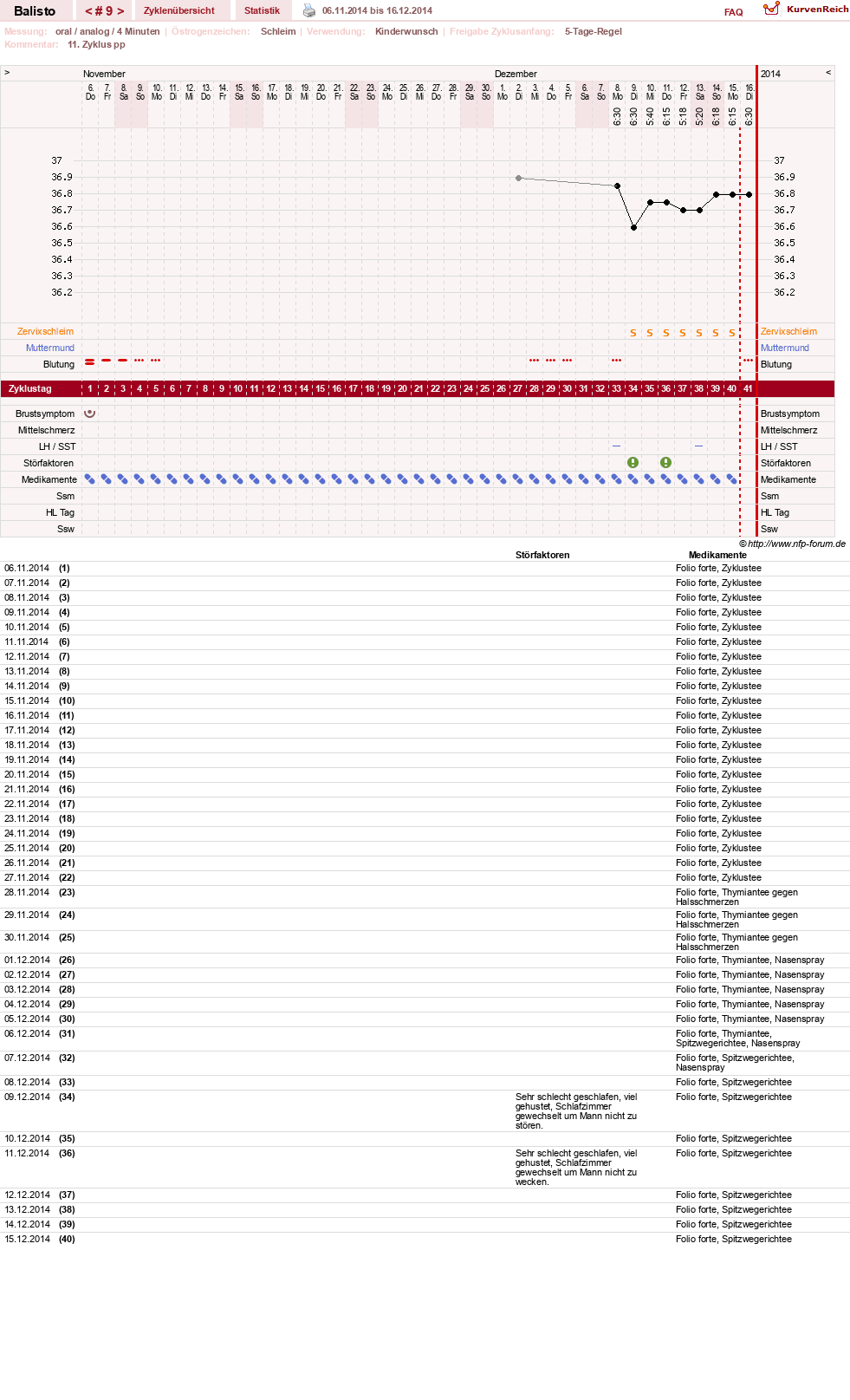Click bleeding icon on cycle day 3
Image resolution: width=850 pixels, height=1400 pixels.
point(123,360)
